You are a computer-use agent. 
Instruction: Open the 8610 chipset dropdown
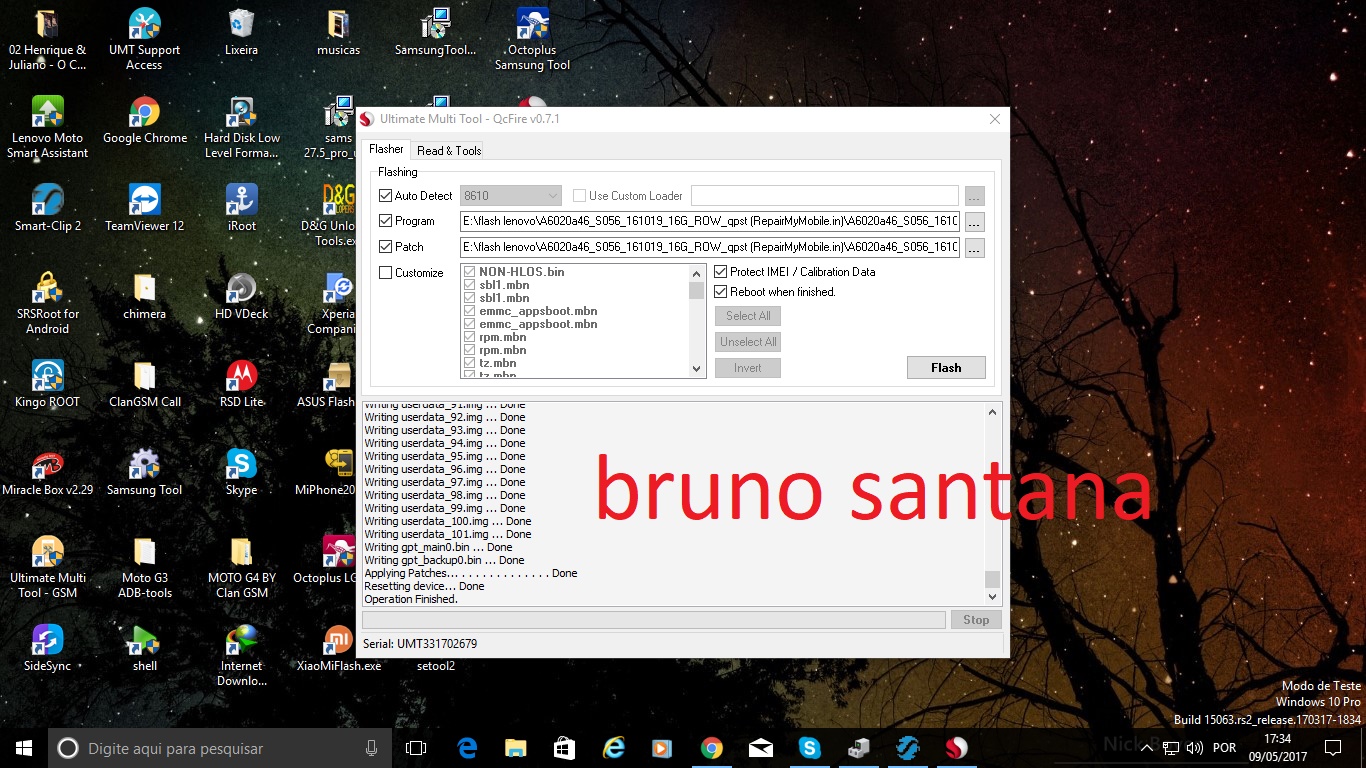click(x=510, y=196)
